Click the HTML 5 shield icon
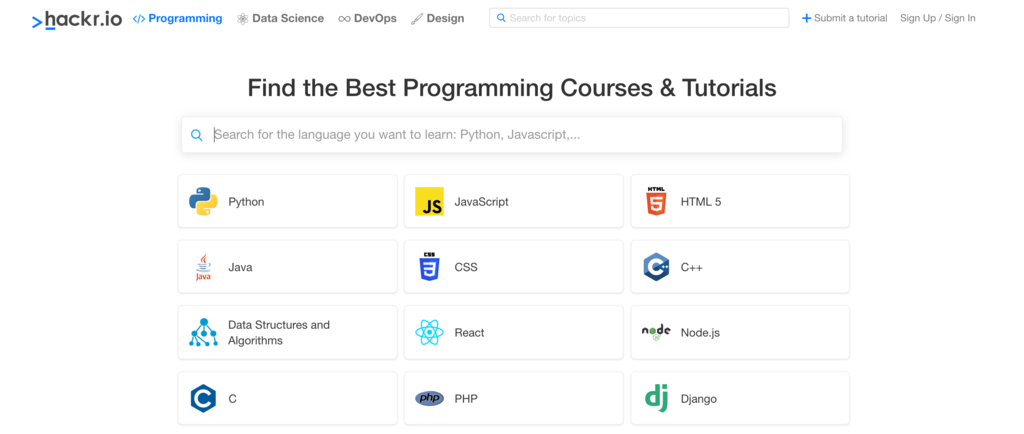Viewport: 1024px width, 434px height. point(656,201)
